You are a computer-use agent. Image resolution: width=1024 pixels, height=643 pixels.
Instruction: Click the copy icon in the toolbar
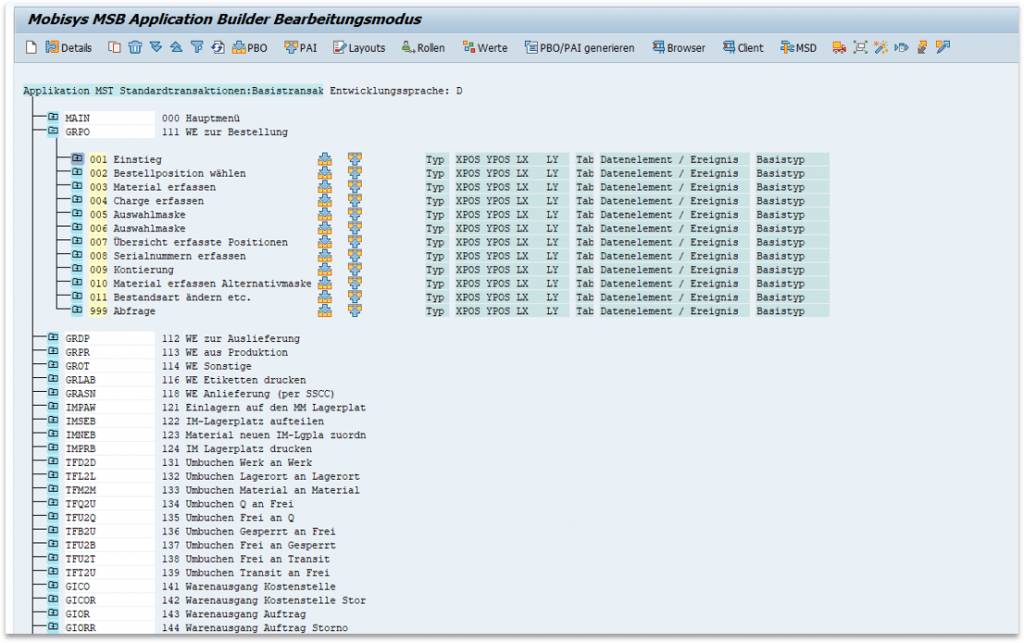[116, 47]
